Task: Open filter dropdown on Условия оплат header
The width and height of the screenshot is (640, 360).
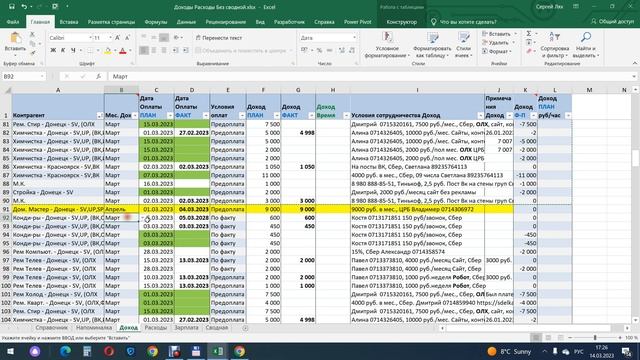Action: click(242, 116)
